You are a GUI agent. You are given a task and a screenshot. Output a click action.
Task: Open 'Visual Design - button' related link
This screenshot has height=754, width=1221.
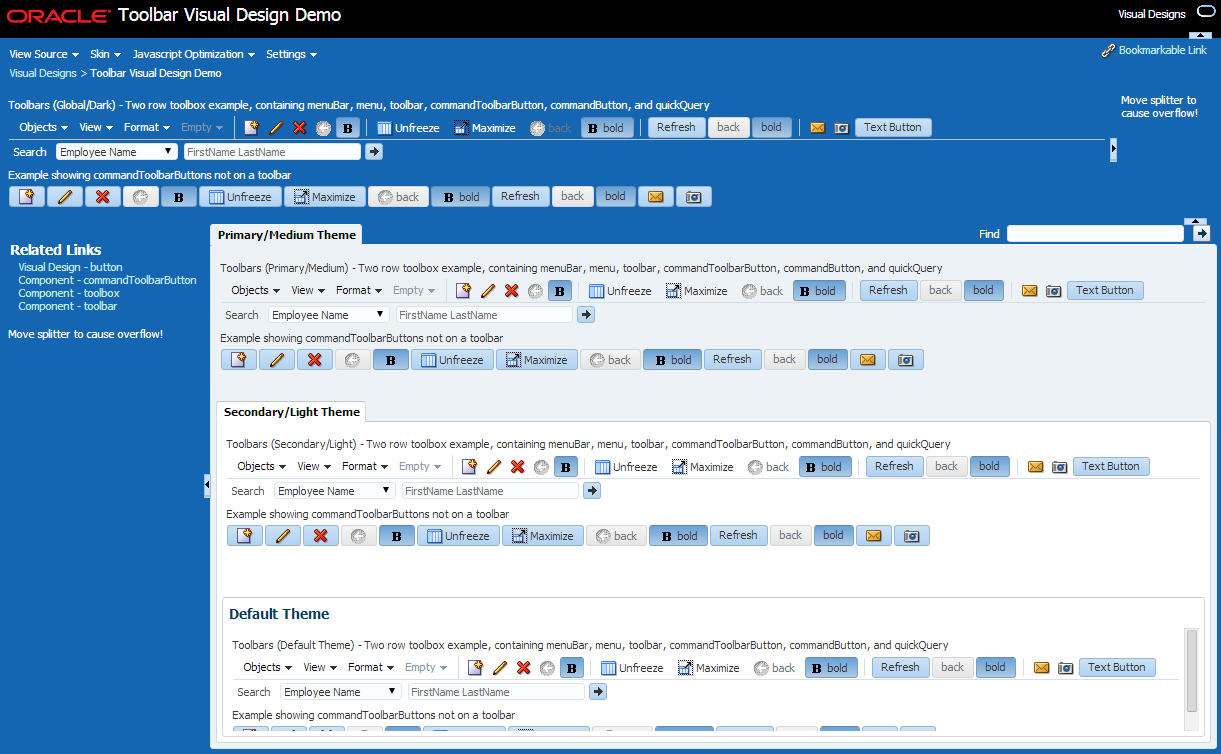70,268
